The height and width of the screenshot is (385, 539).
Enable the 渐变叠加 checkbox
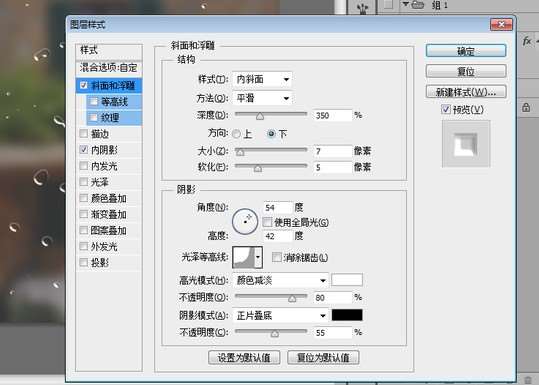(84, 214)
